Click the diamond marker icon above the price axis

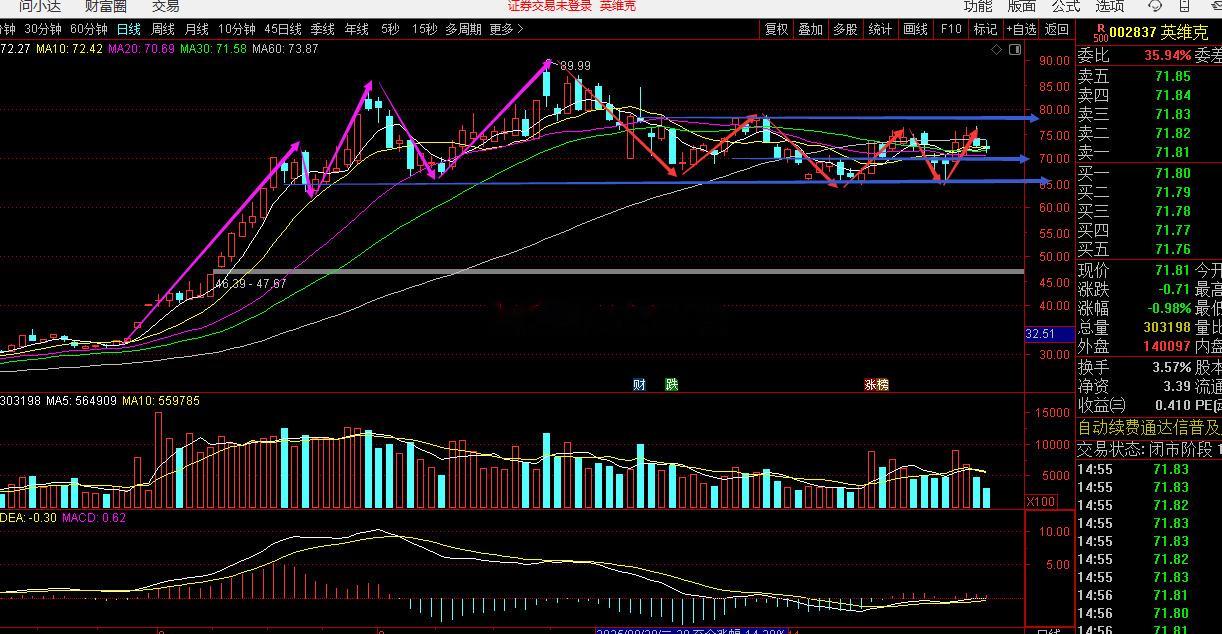pos(996,49)
